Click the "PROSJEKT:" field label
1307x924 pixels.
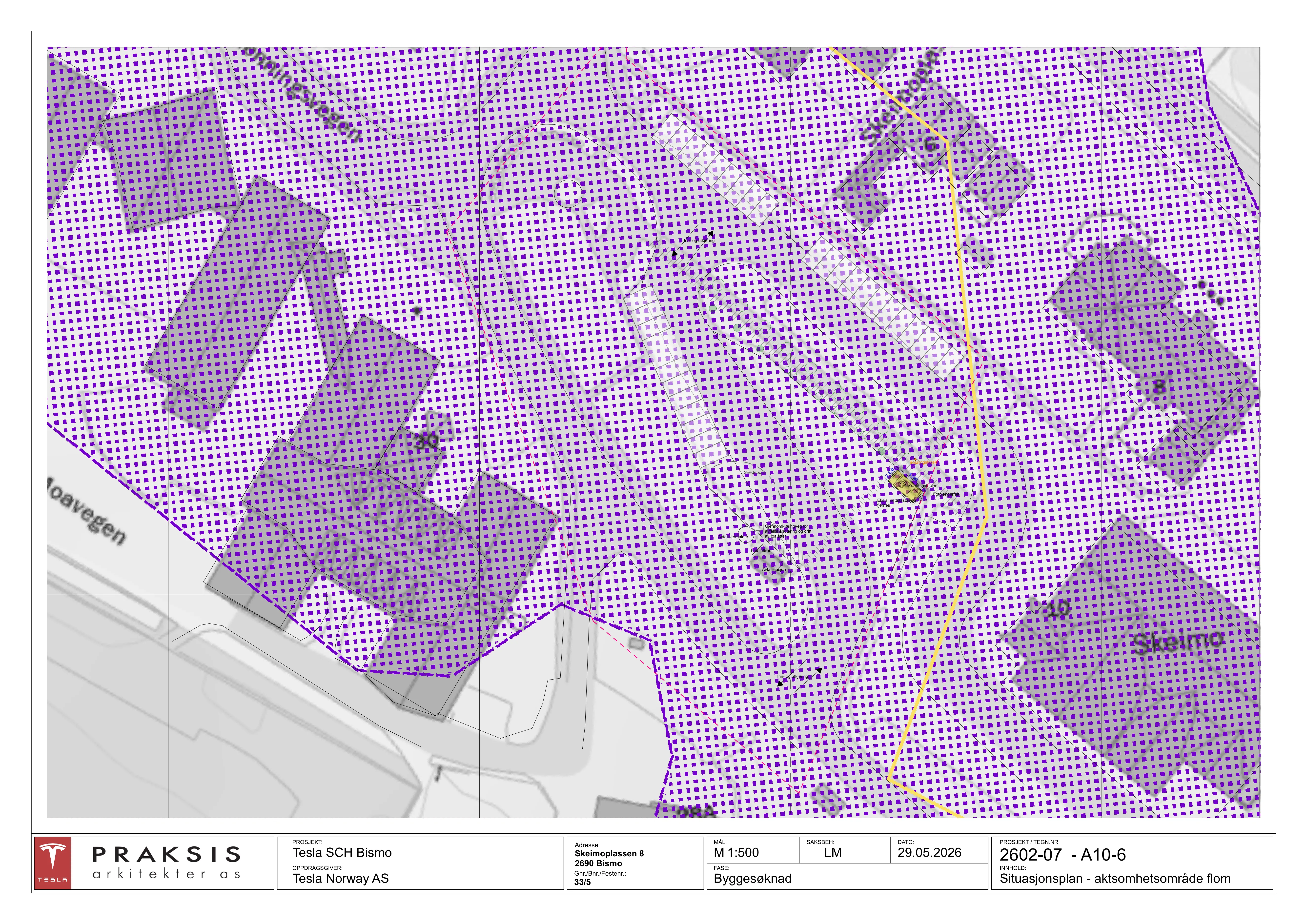coord(307,842)
